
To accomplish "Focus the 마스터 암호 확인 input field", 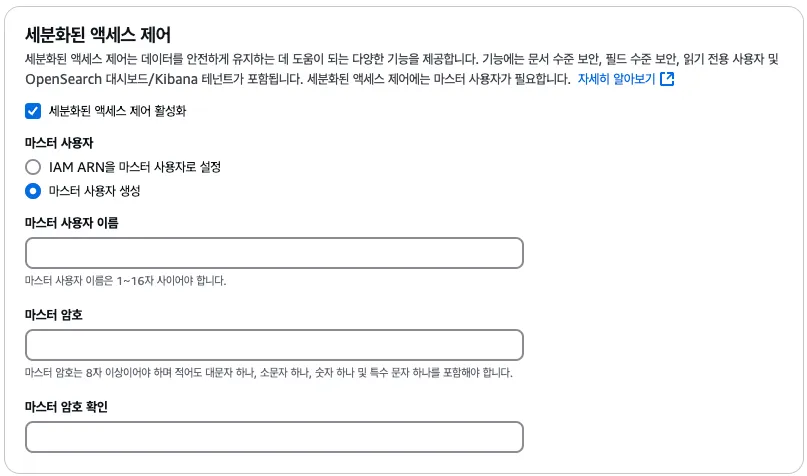I will tap(274, 437).
